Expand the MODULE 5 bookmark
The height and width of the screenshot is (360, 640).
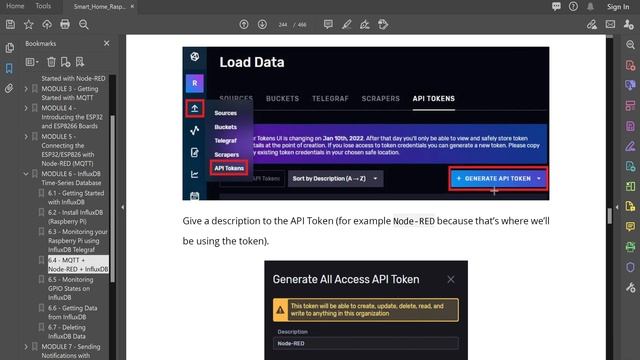point(26,137)
